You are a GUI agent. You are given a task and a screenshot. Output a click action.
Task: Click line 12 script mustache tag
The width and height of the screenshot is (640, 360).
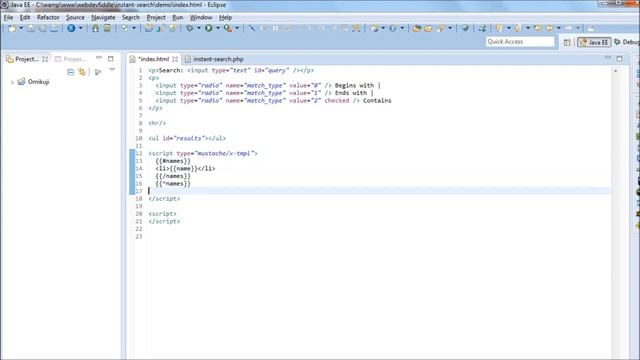203,153
